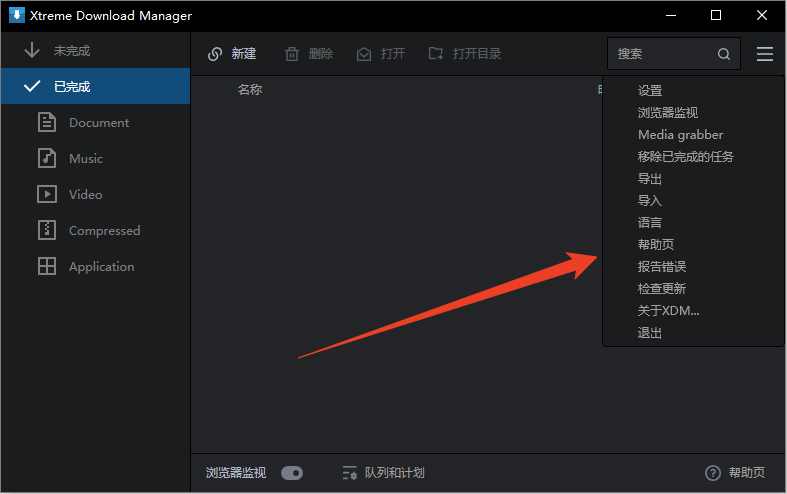
Task: Choose 退出 to quit the app
Action: tap(650, 333)
